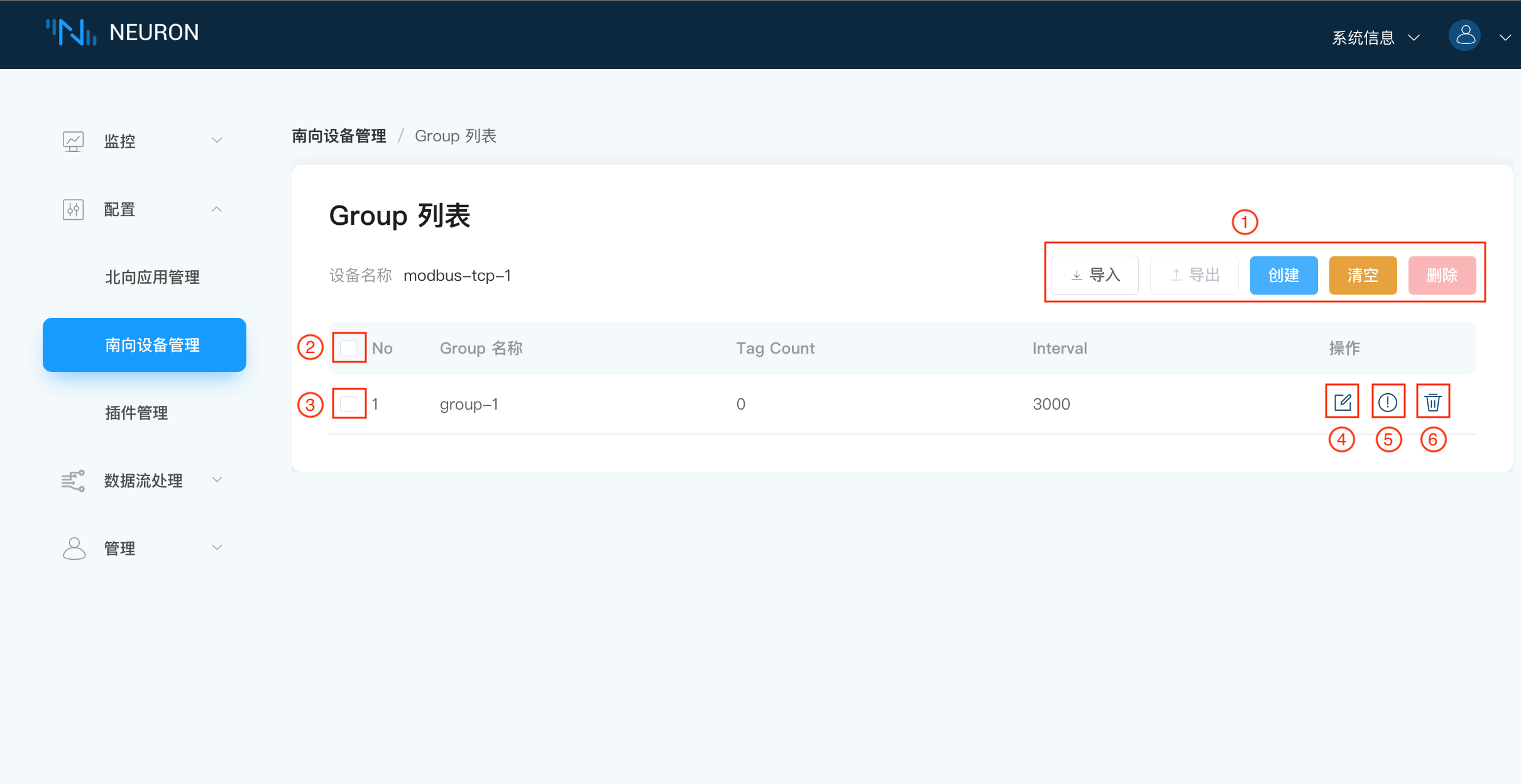View group-1 details via the info icon

pos(1388,402)
